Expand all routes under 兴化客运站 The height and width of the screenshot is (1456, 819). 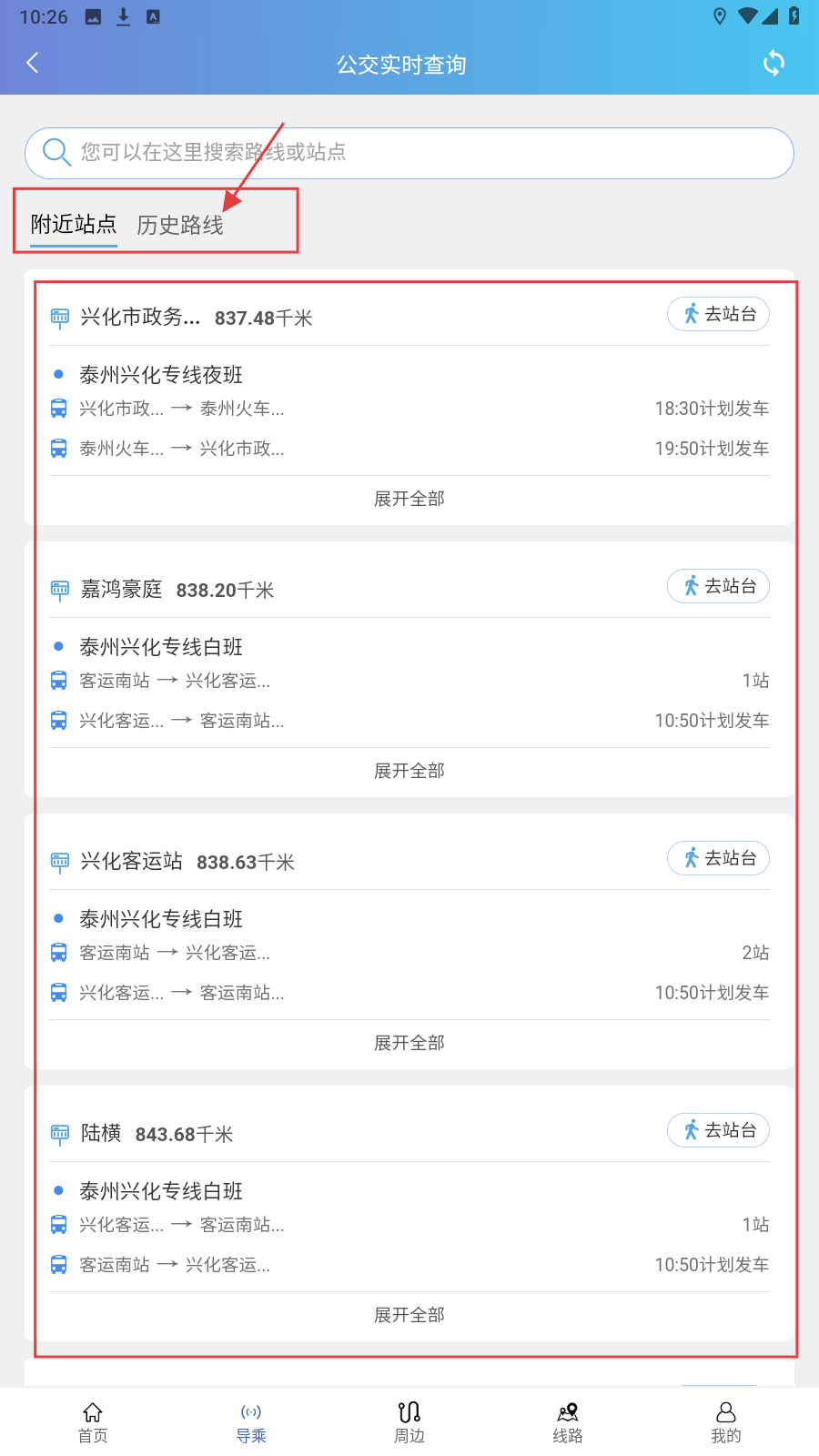[409, 1043]
